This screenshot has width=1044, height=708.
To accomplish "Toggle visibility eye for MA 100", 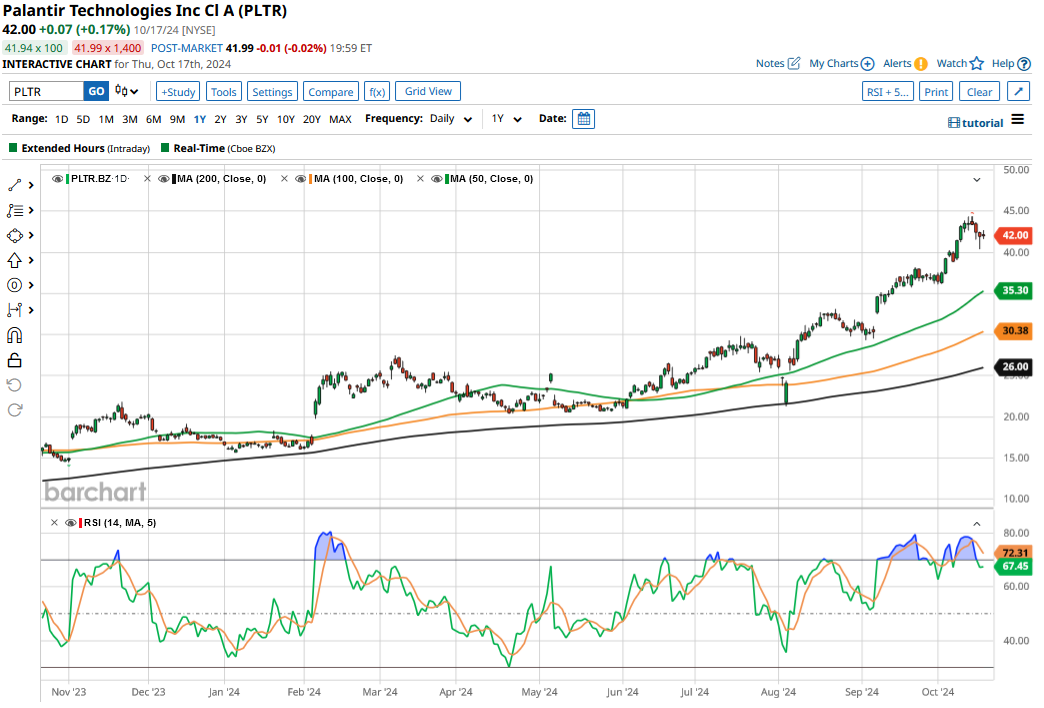I will 301,179.
